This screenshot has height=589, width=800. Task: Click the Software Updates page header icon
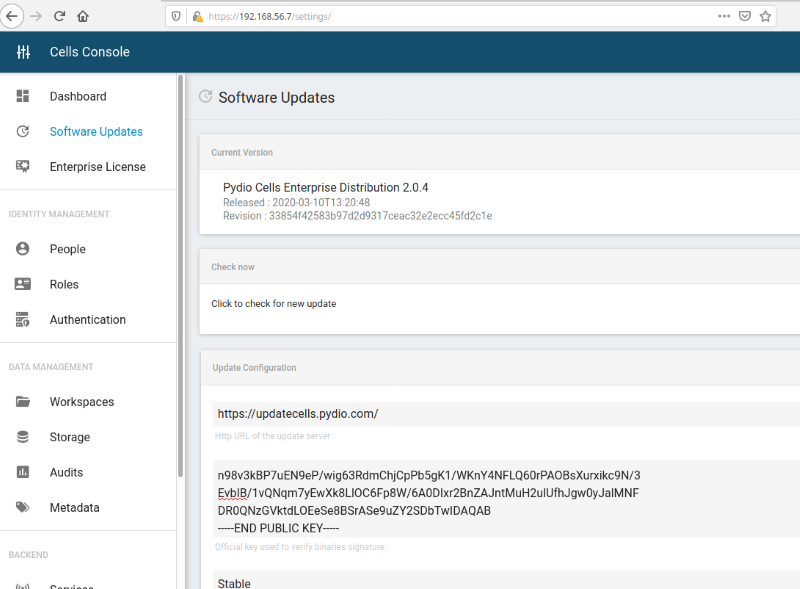(206, 96)
